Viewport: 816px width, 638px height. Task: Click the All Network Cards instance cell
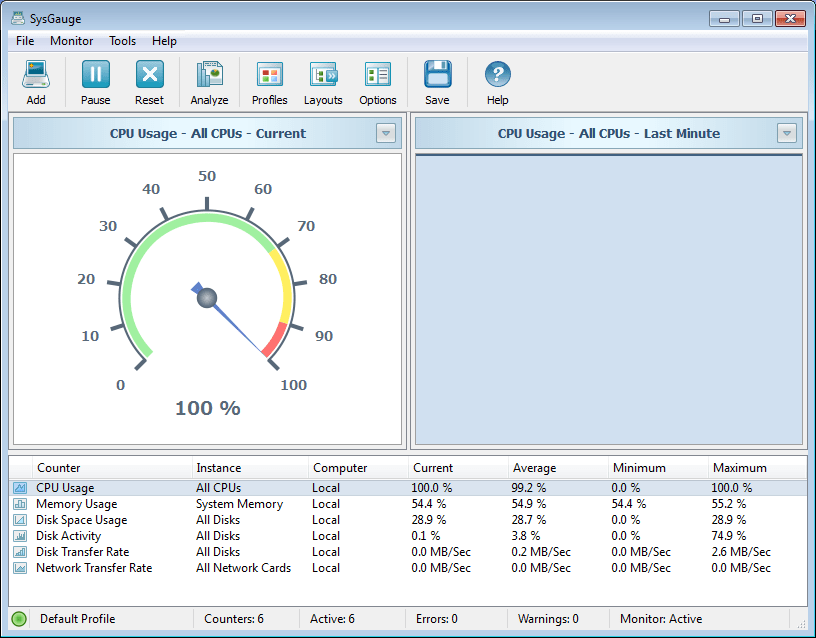point(243,568)
